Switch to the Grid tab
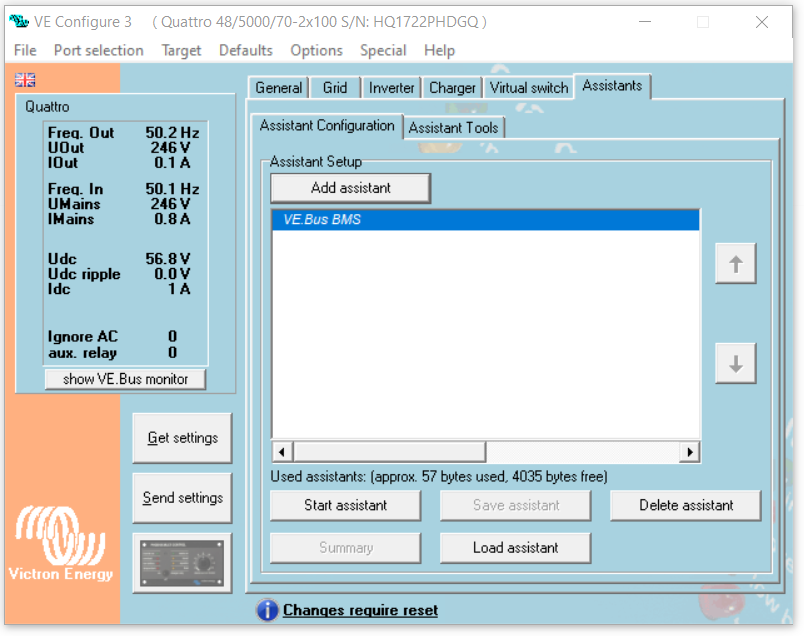The width and height of the screenshot is (804, 636). click(335, 88)
